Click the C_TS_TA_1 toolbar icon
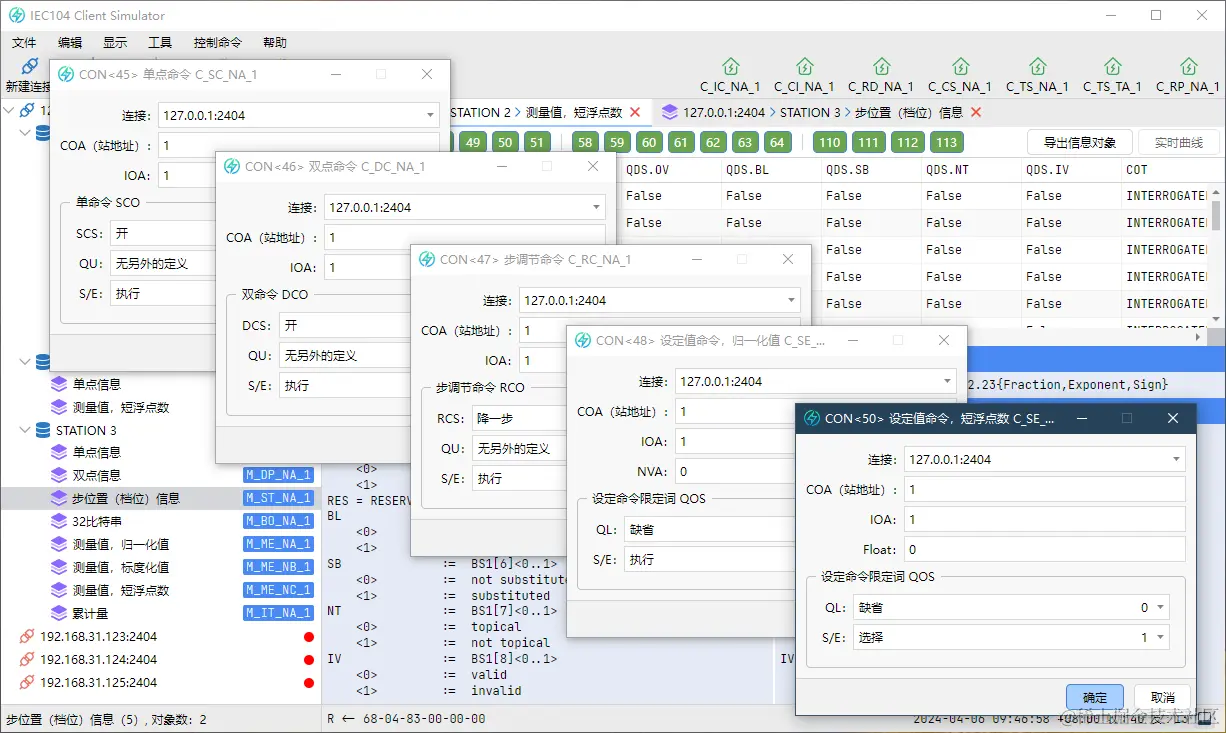 point(1112,67)
